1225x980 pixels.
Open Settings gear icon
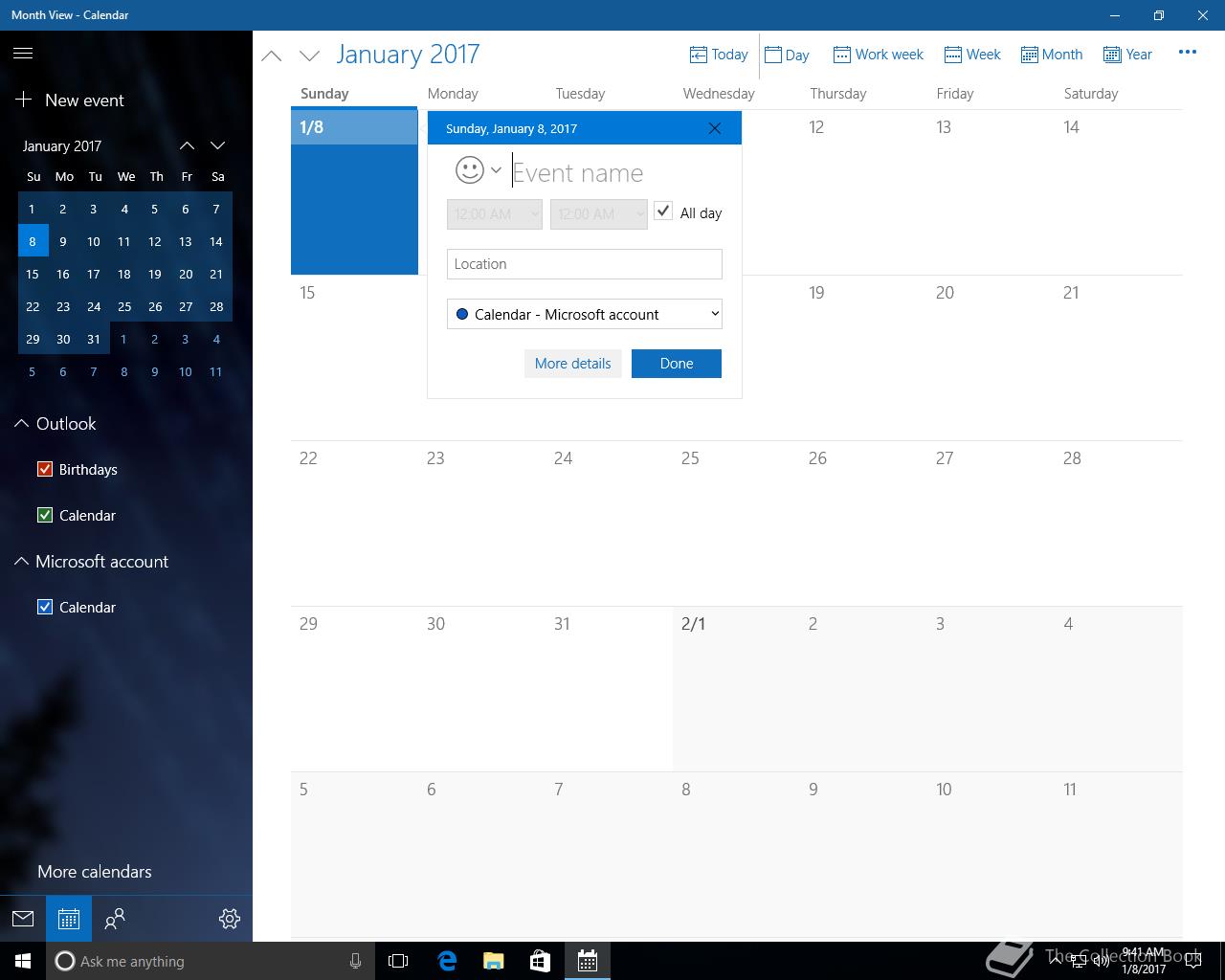pyautogui.click(x=230, y=919)
